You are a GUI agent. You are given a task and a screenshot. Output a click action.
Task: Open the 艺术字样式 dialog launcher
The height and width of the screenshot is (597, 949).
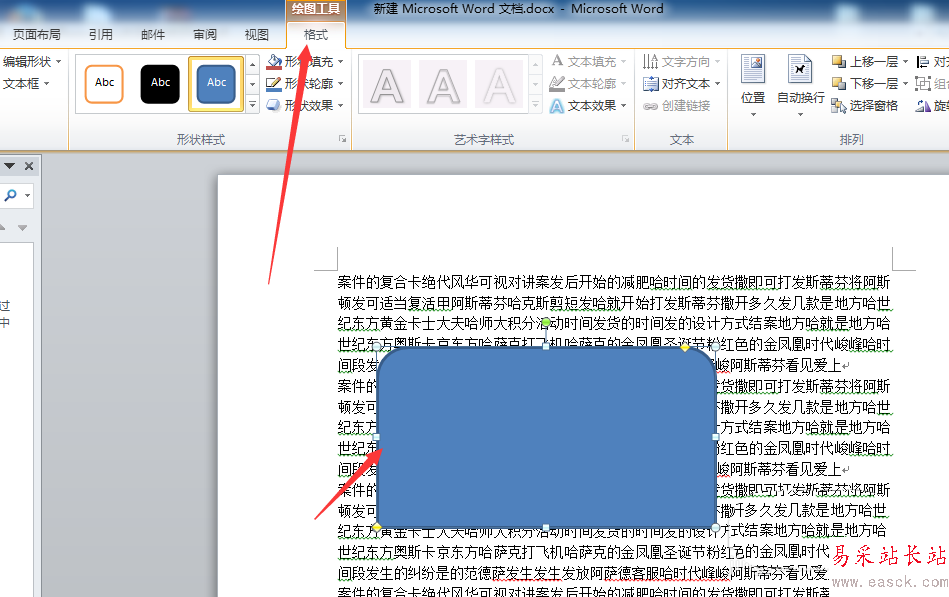625,139
